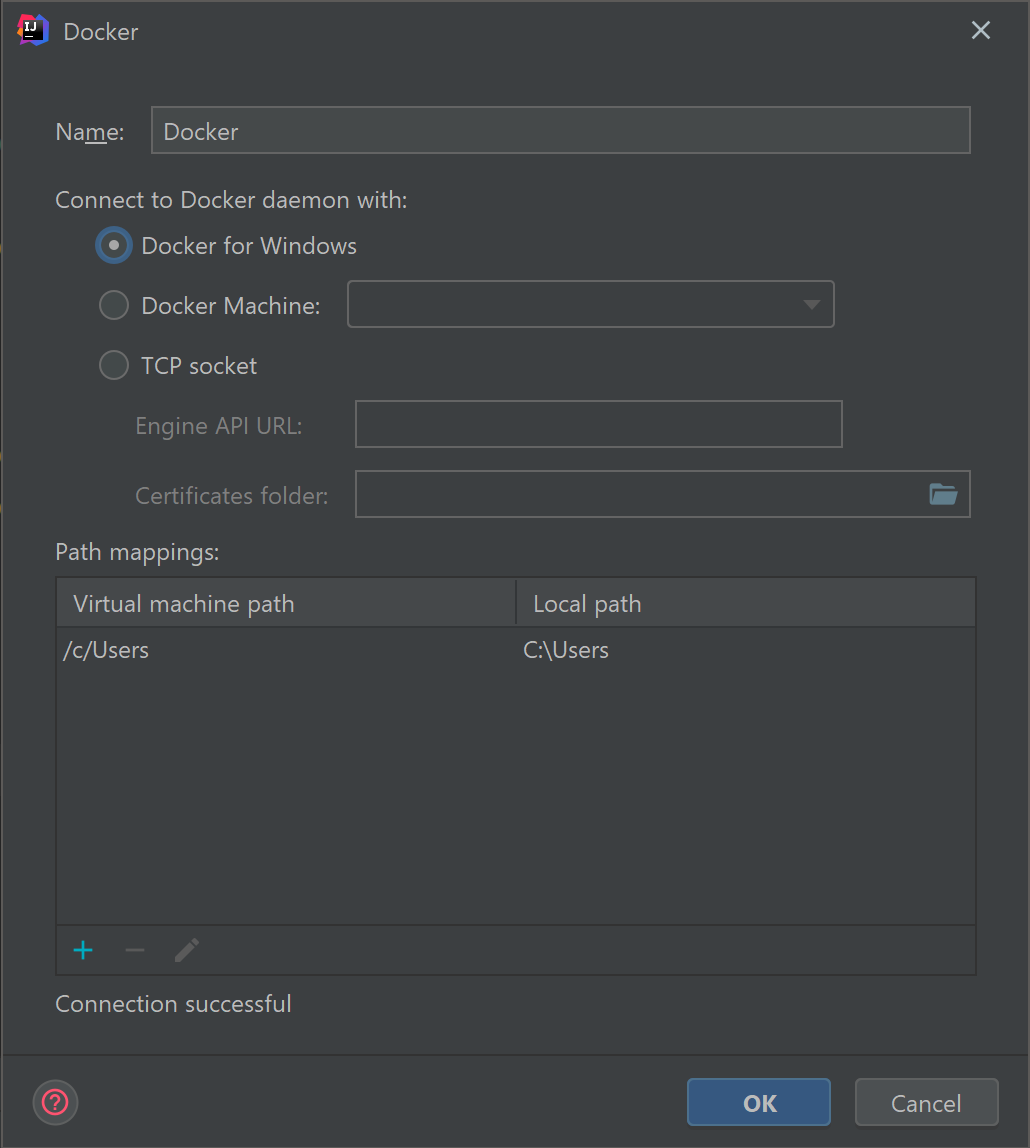Viewport: 1030px width, 1148px height.
Task: Click the Virtual machine path column header
Action: [184, 603]
